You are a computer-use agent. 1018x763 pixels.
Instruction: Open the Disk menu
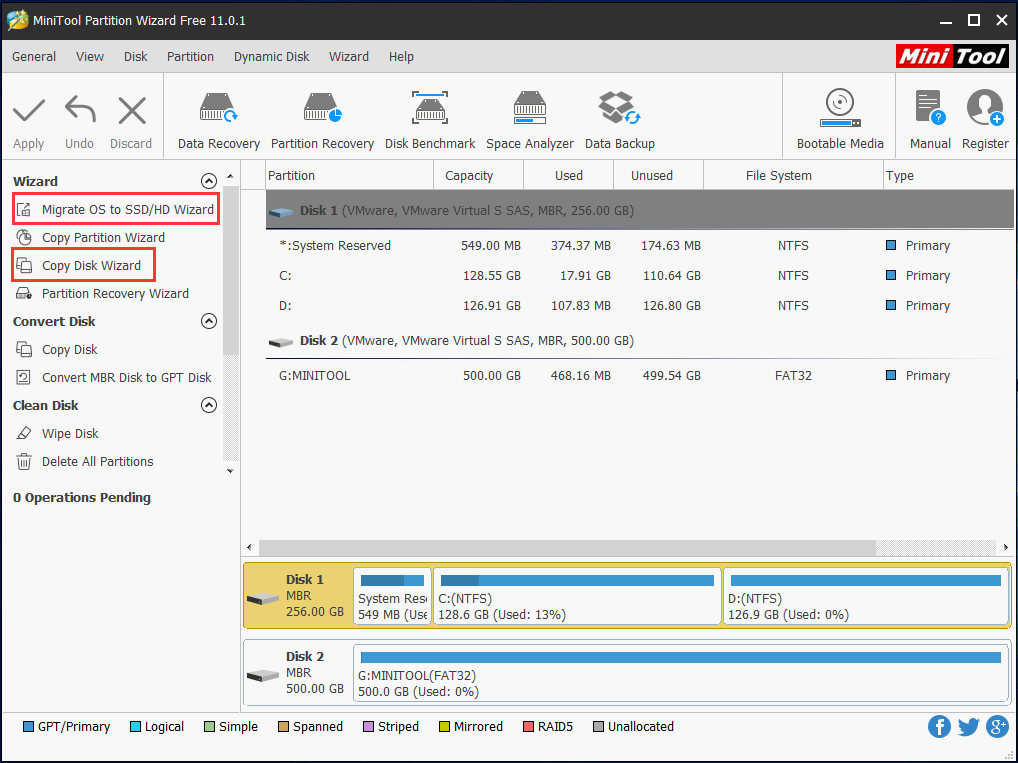[136, 56]
